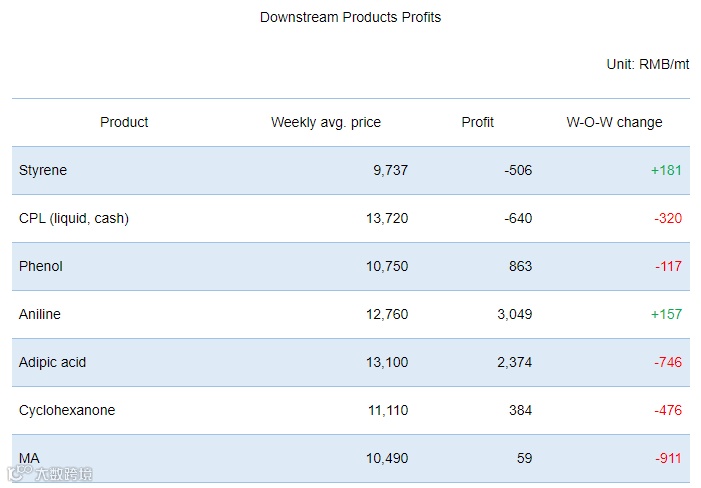Click Styrene's weekly price 9,737
This screenshot has height=488, width=701.
390,170
